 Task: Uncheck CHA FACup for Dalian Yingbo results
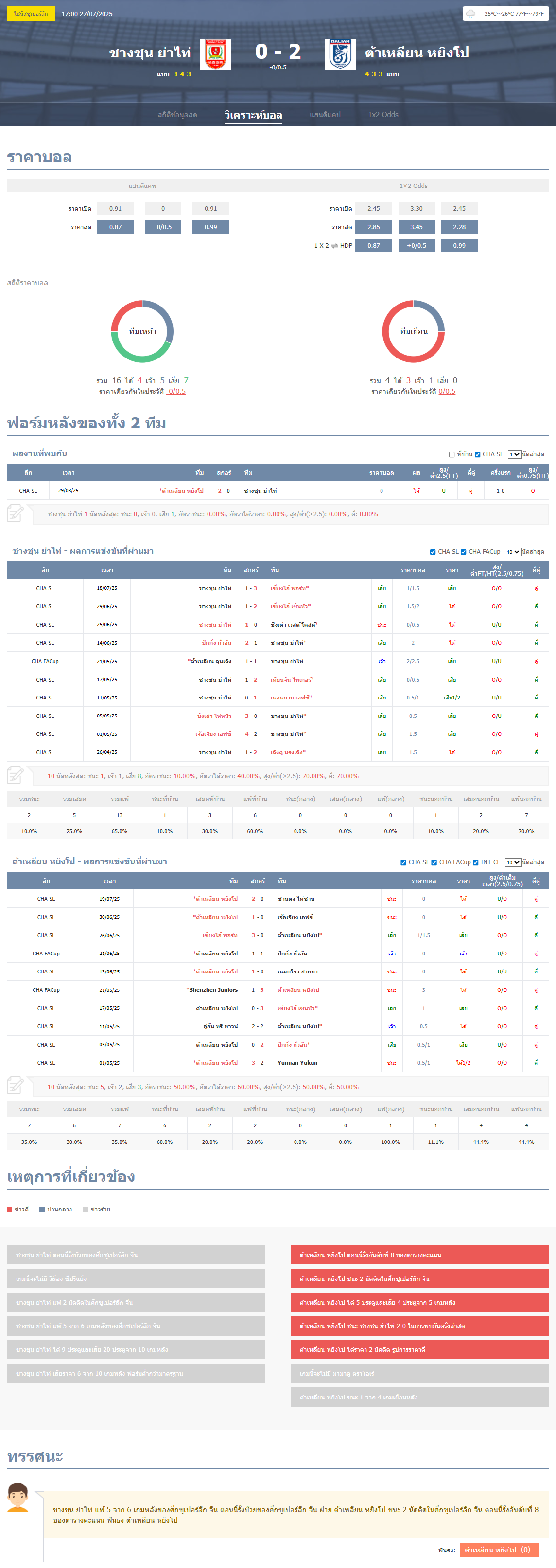pos(434,863)
